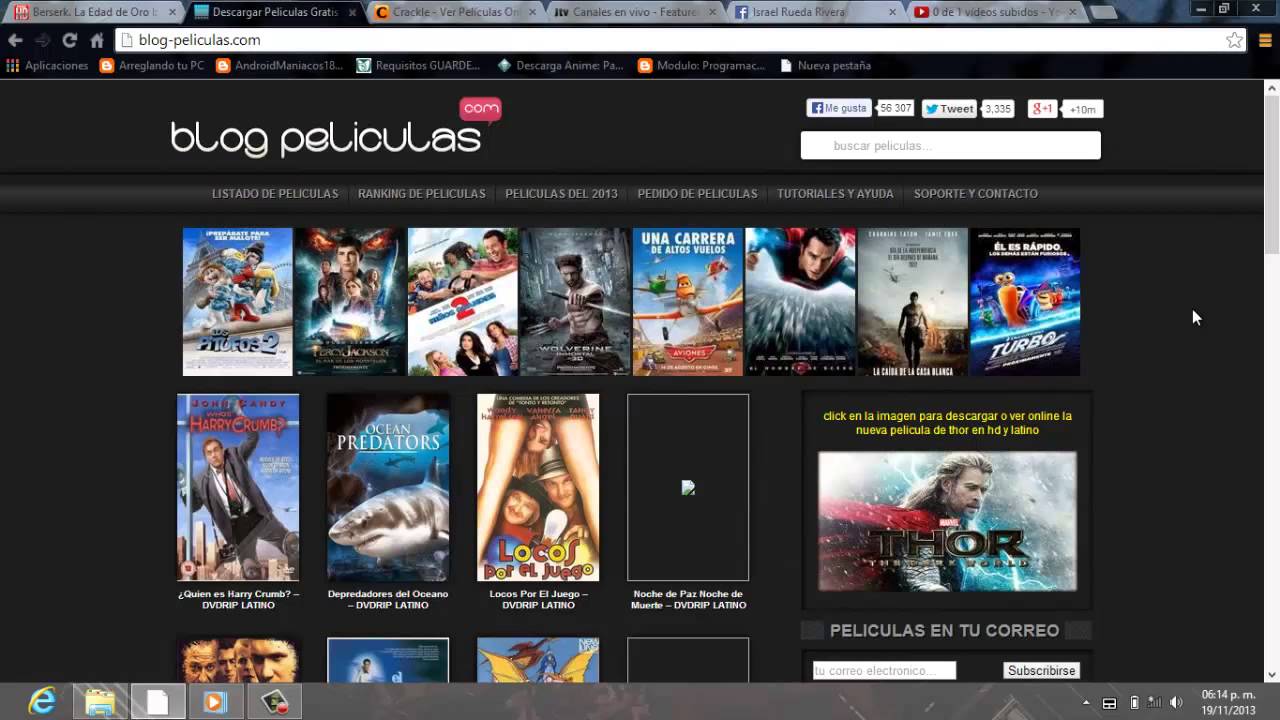Open the Harry Crumb movie cover
This screenshot has height=720, width=1280.
pyautogui.click(x=238, y=487)
